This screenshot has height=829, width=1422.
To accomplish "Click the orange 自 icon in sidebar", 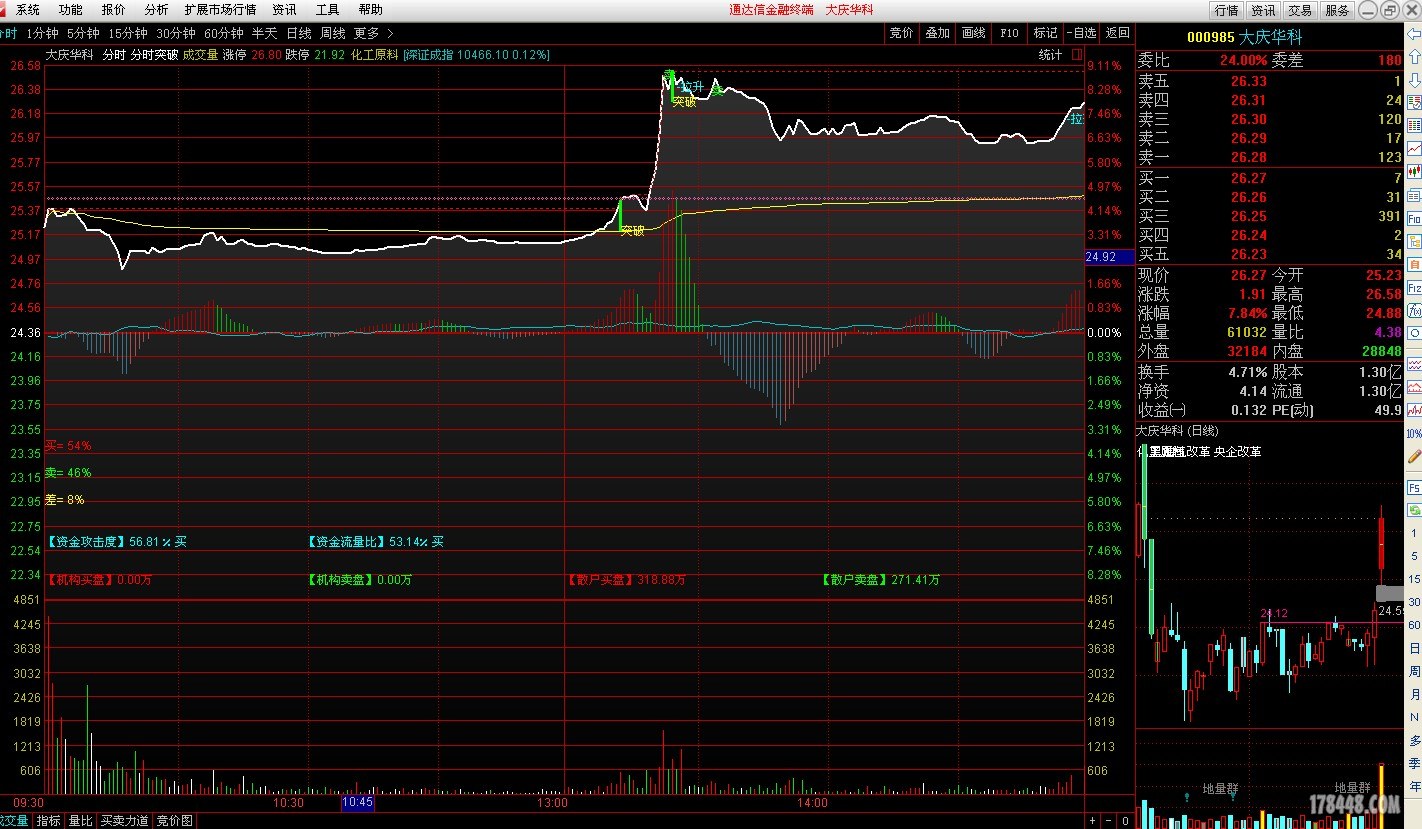I will (x=1414, y=264).
